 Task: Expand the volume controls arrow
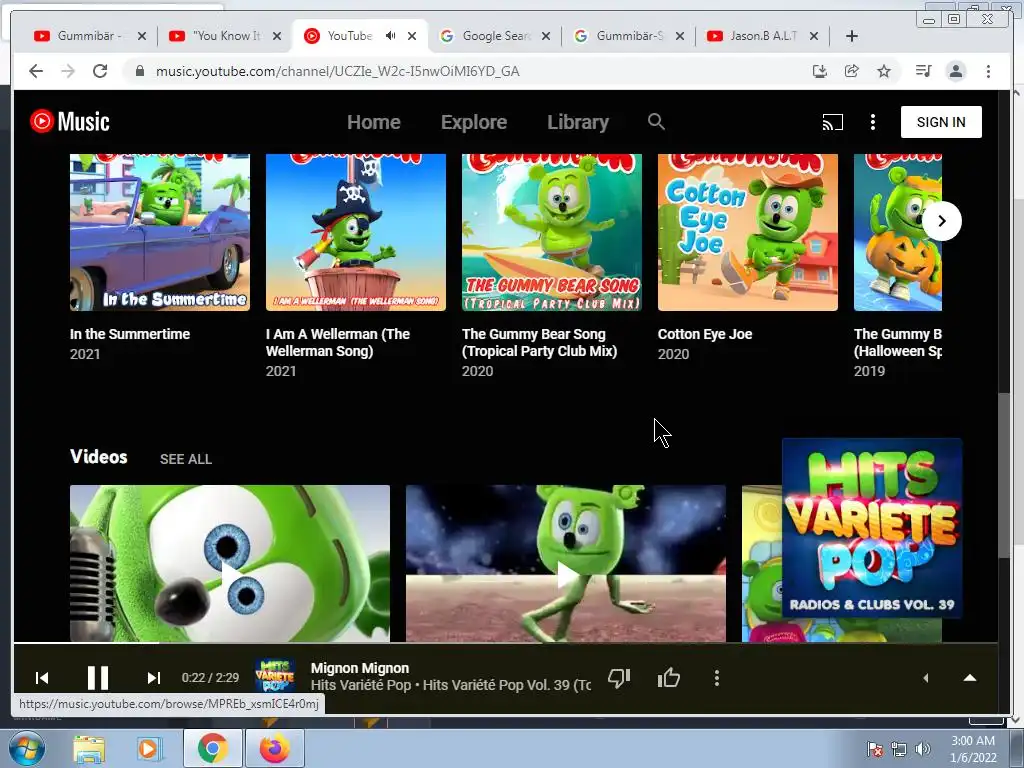coord(925,678)
